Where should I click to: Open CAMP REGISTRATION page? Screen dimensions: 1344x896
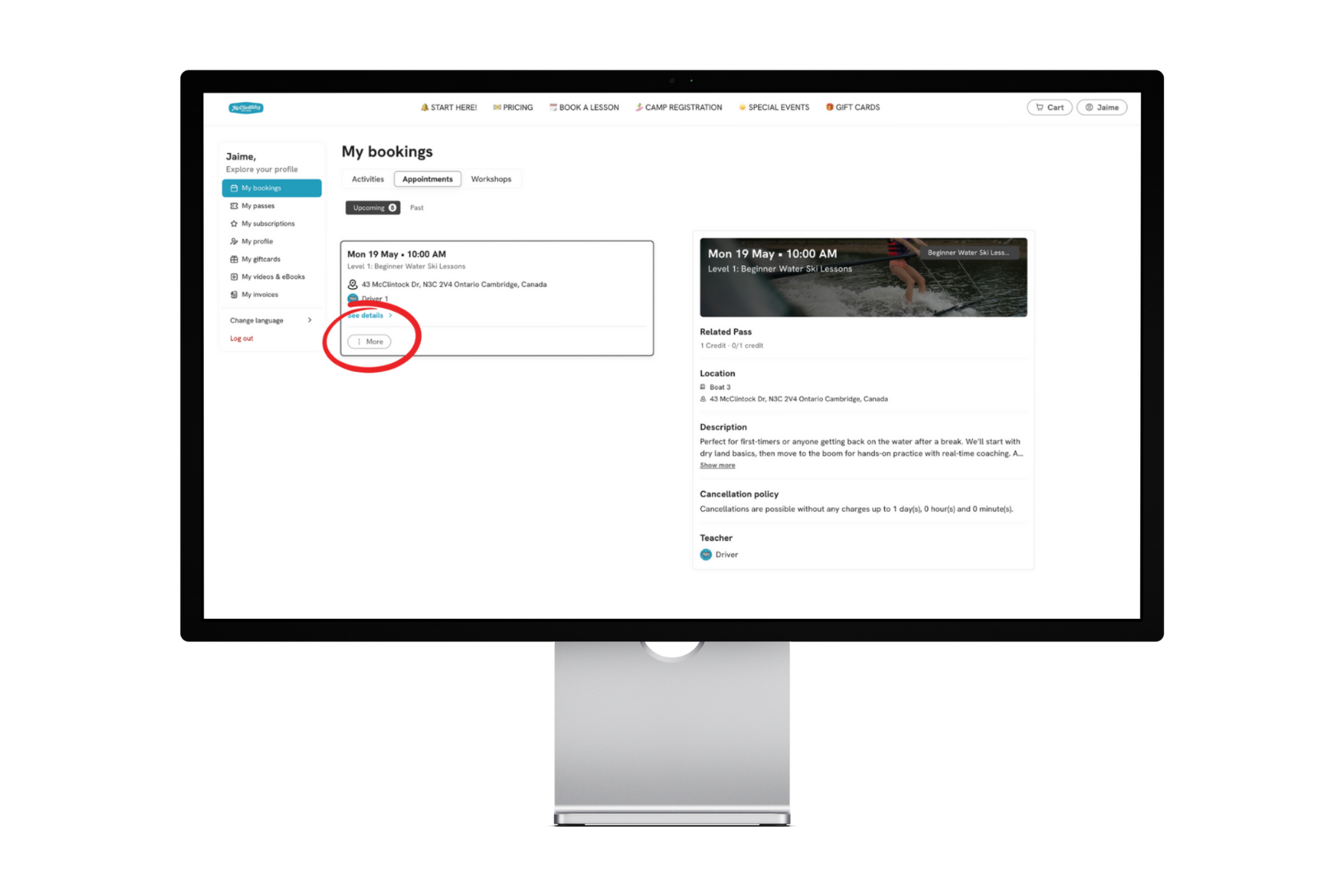tap(679, 108)
